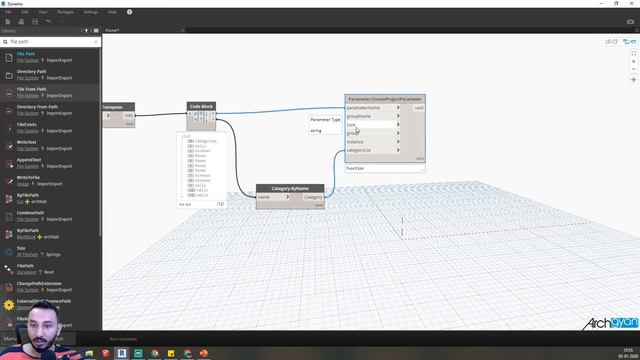This screenshot has width=640, height=360.
Task: Expand parameterName port lacing chevron
Action: point(398,108)
